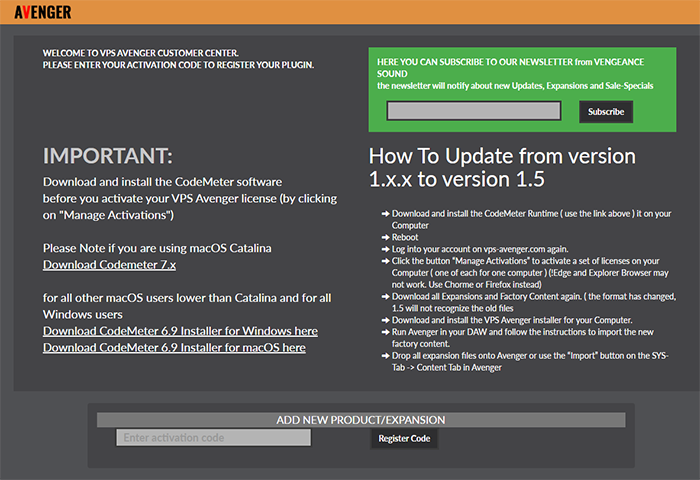Screen dimensions: 700x480
Task: Click the Register Code button
Action: (x=404, y=438)
